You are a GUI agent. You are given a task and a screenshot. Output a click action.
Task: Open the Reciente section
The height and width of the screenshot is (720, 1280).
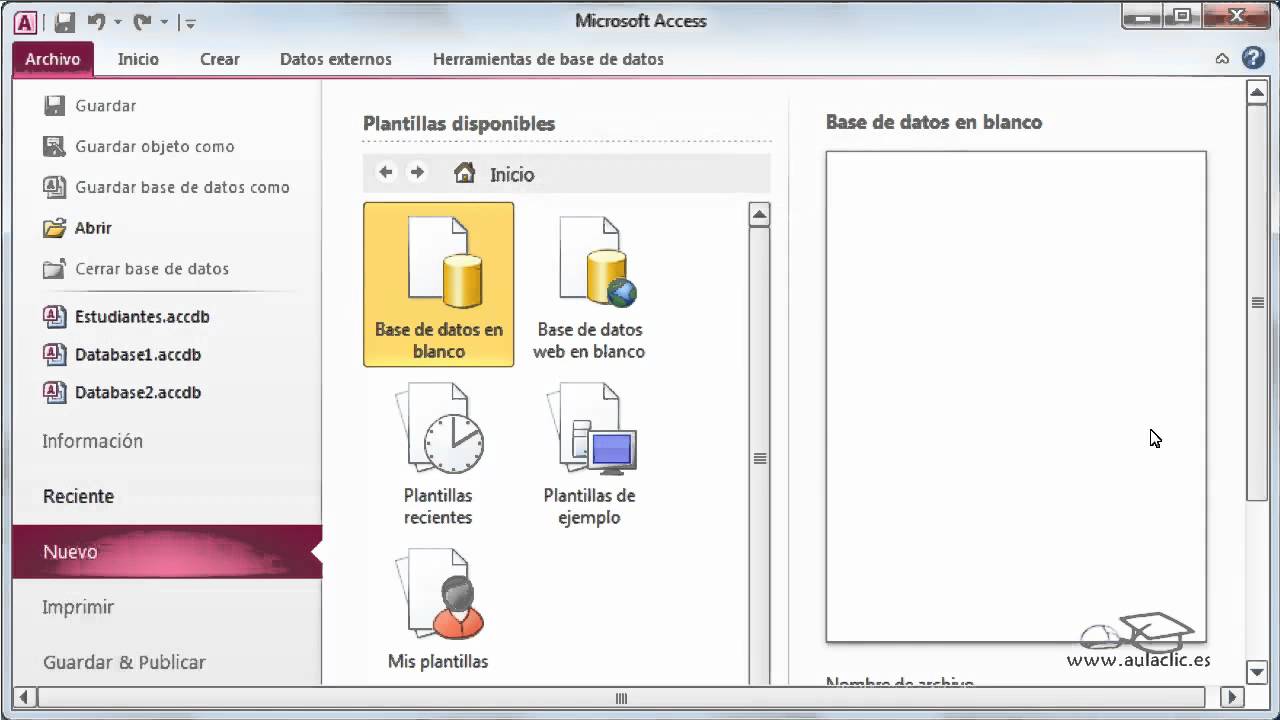(x=79, y=496)
